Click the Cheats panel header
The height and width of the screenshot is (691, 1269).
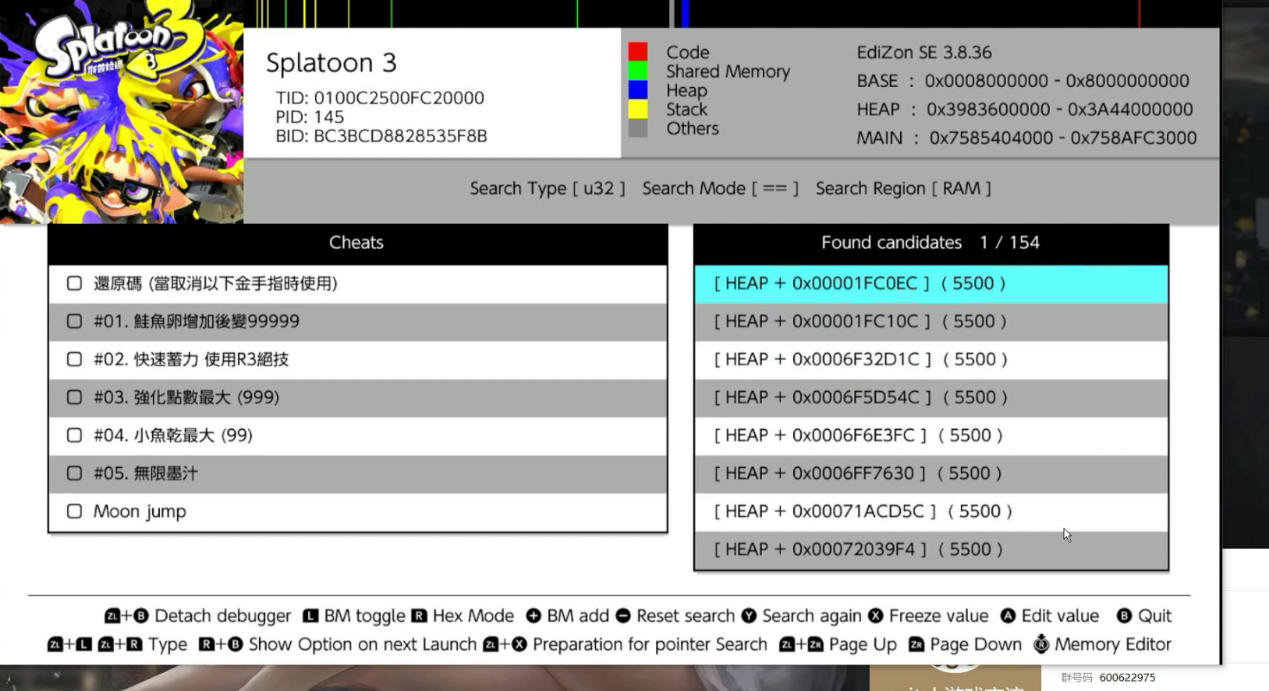tap(357, 243)
